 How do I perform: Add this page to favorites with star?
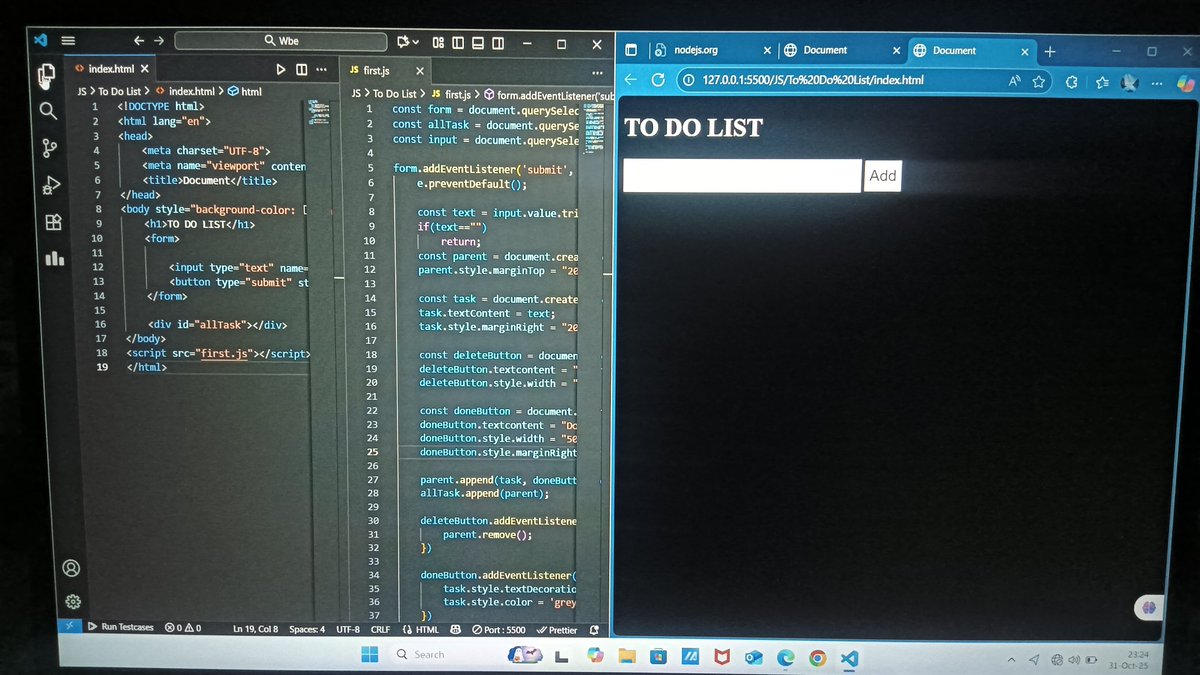(1040, 81)
